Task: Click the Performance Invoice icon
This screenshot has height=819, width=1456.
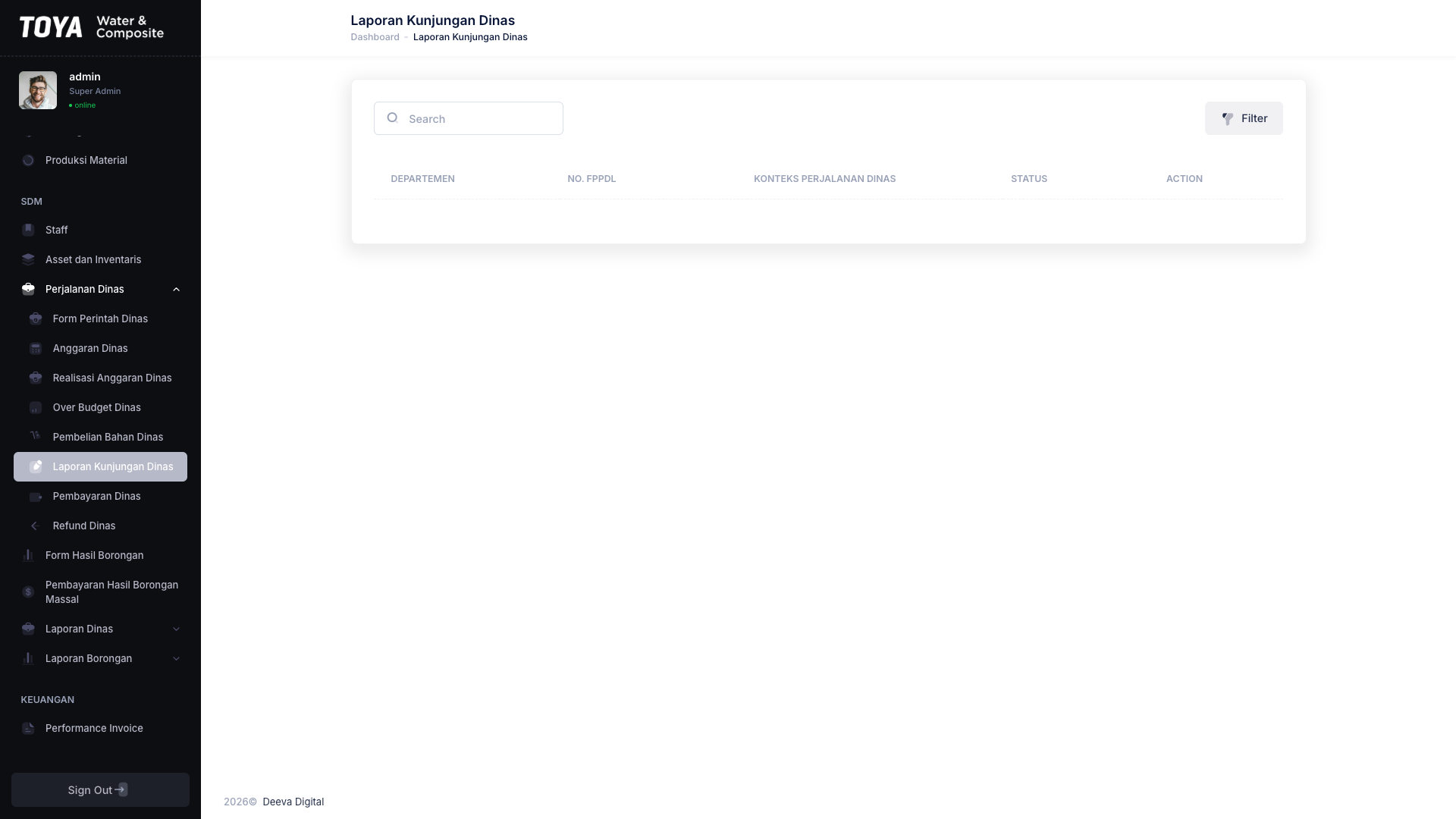Action: [28, 728]
